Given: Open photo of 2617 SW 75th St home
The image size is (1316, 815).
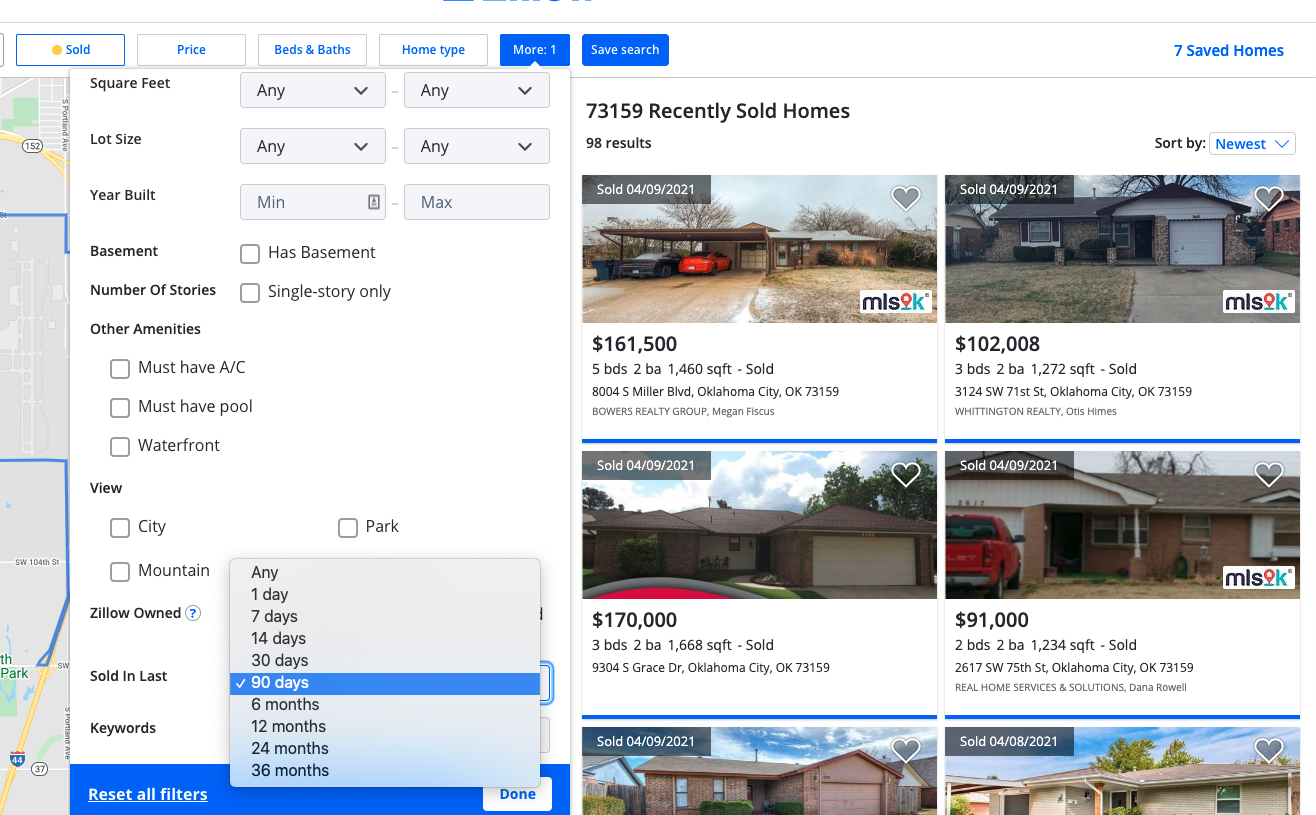Looking at the screenshot, I should [1122, 525].
